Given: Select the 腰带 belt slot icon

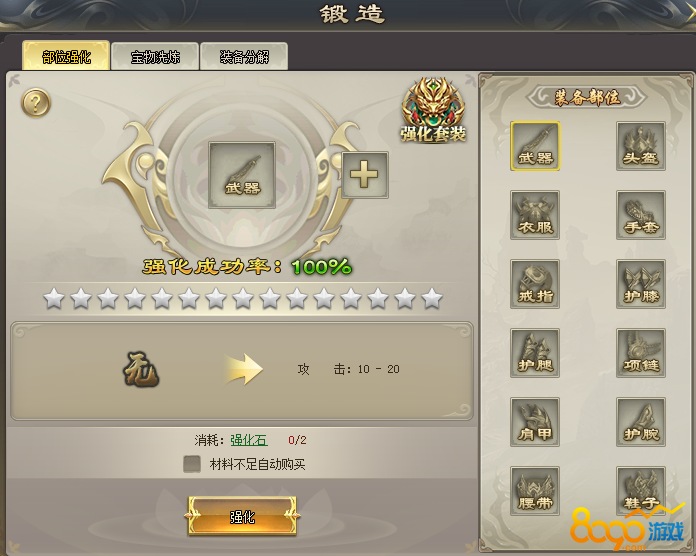Looking at the screenshot, I should click(x=535, y=491).
